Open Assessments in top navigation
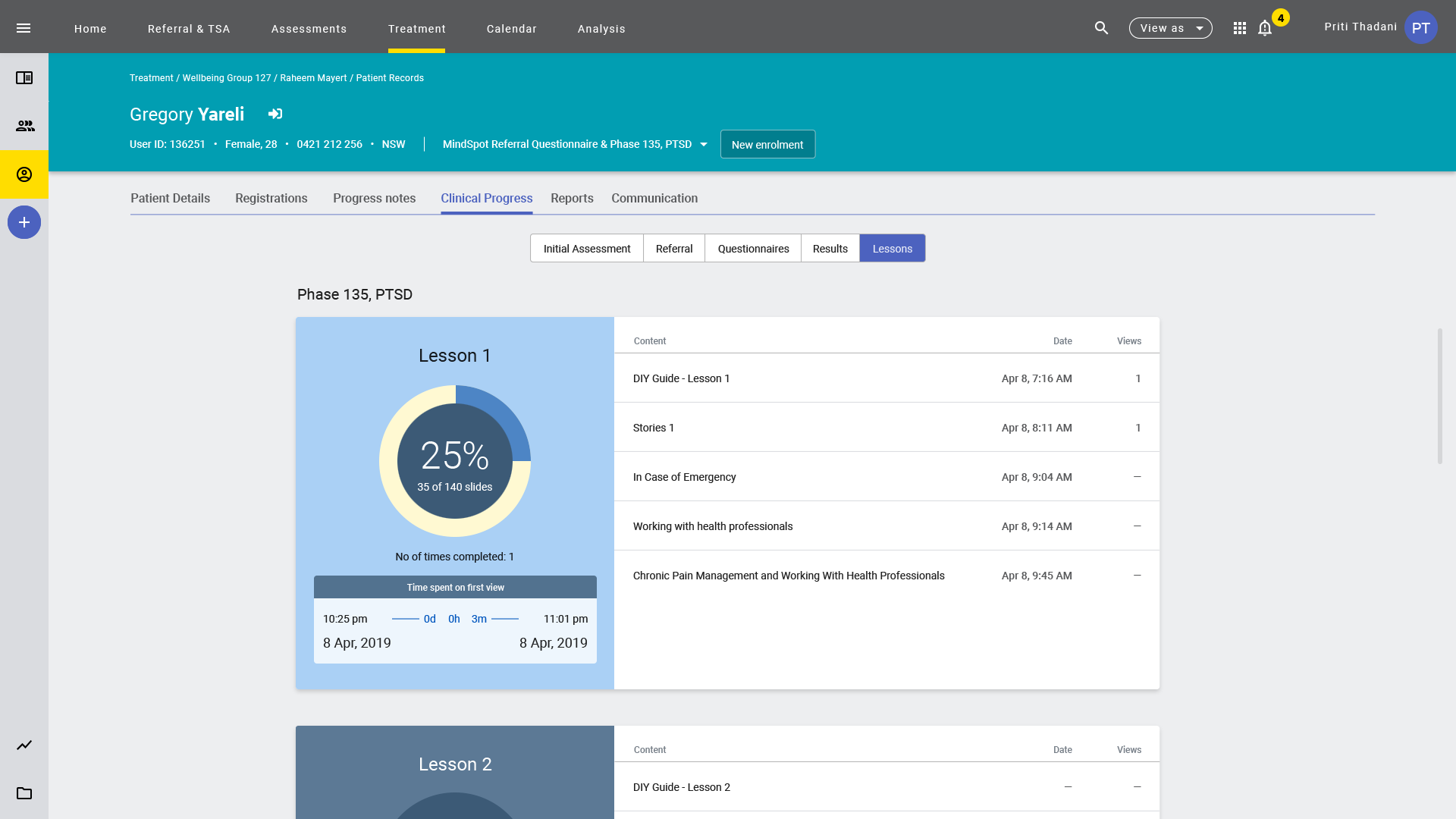This screenshot has width=1456, height=819. pos(309,29)
